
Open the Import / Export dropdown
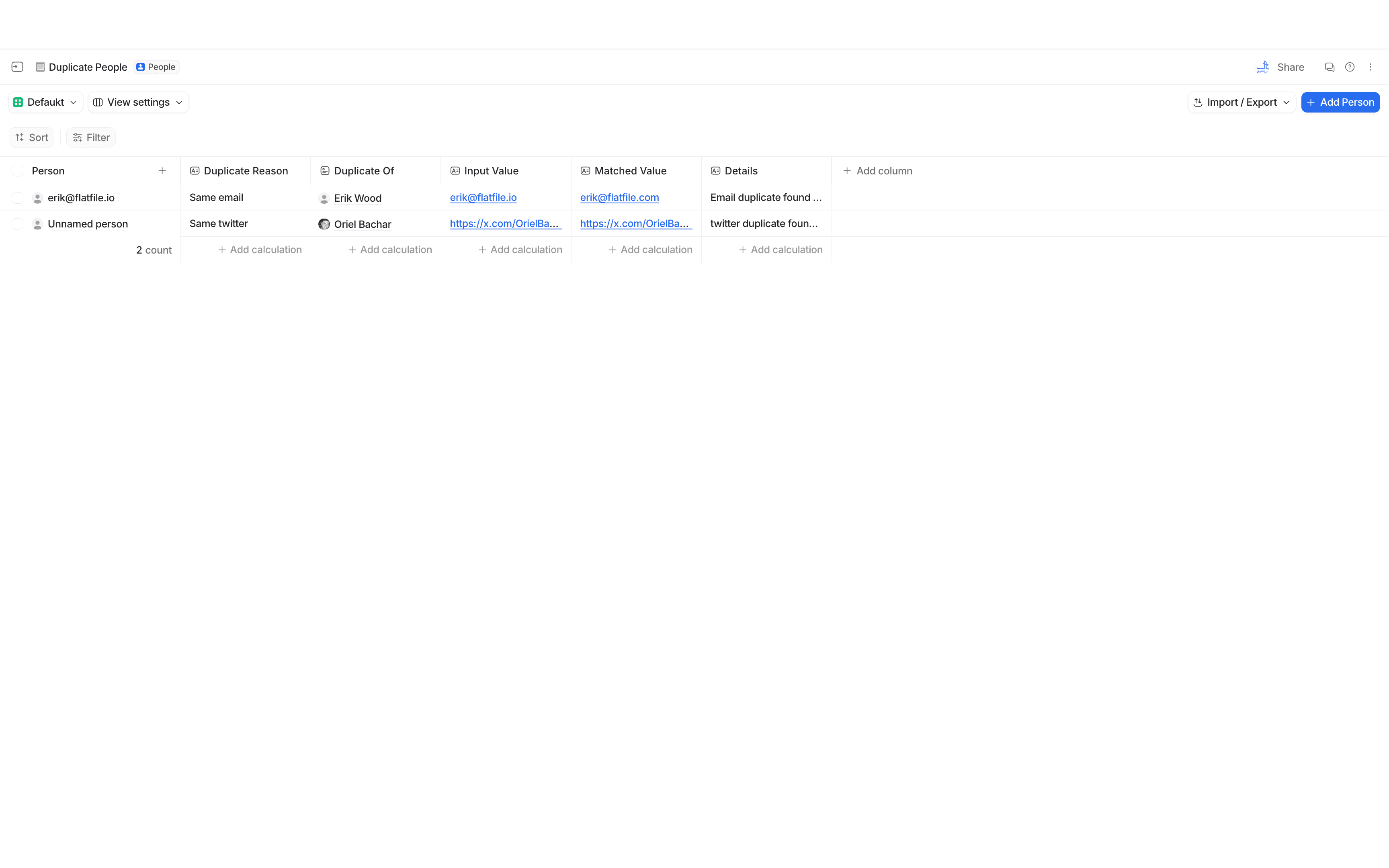(1241, 102)
